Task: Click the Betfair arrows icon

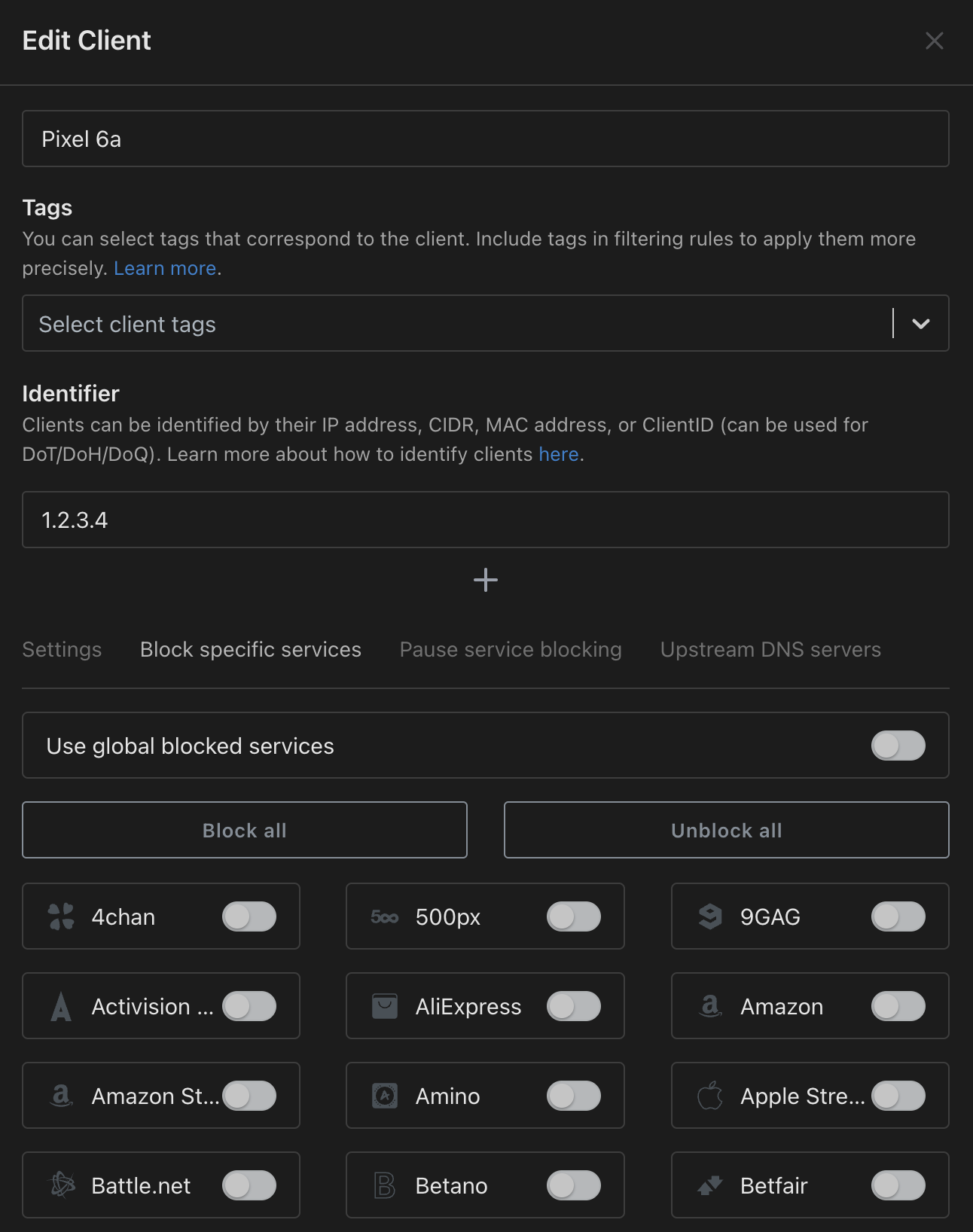Action: pyautogui.click(x=709, y=1185)
